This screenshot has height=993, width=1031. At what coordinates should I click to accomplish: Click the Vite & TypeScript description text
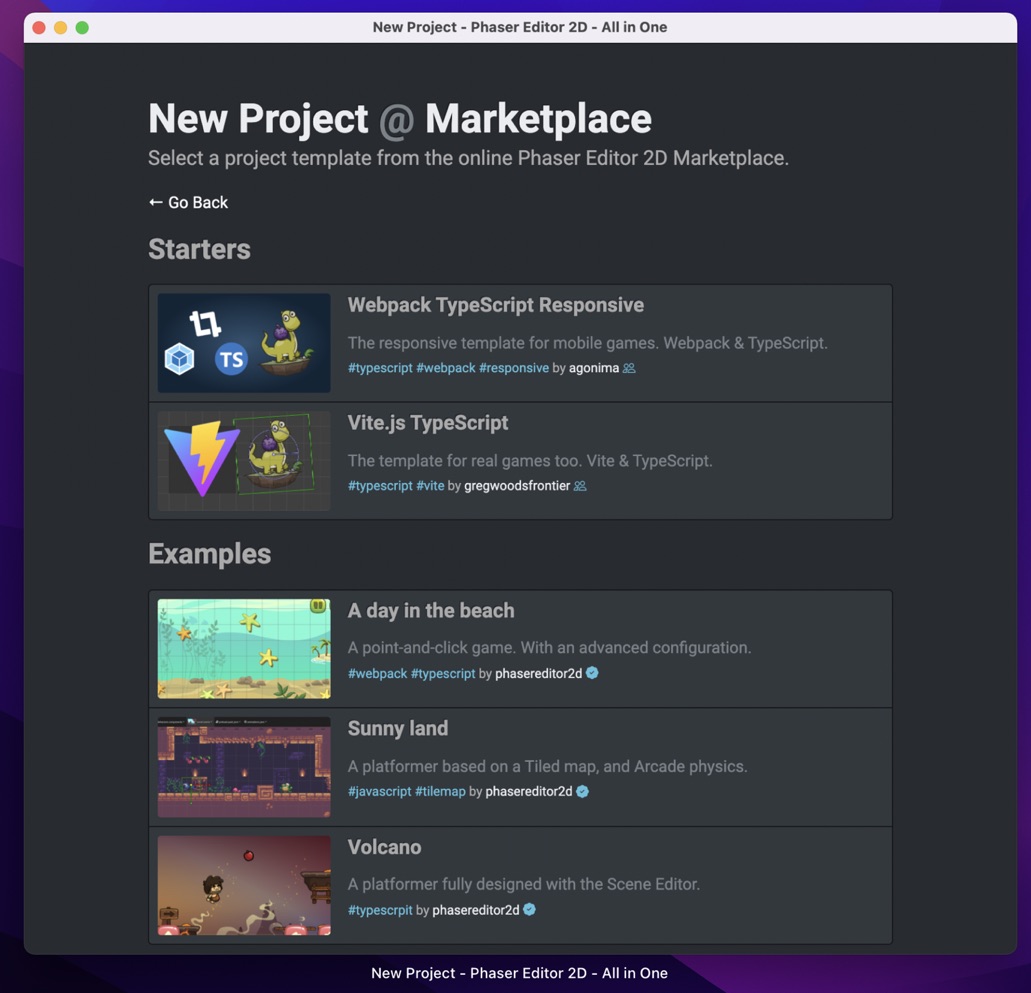click(530, 461)
